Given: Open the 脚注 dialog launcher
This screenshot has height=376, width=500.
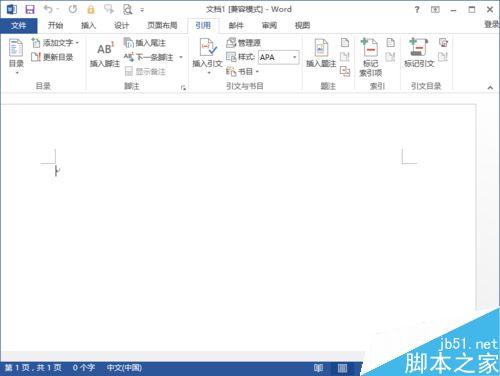Looking at the screenshot, I should (x=183, y=88).
